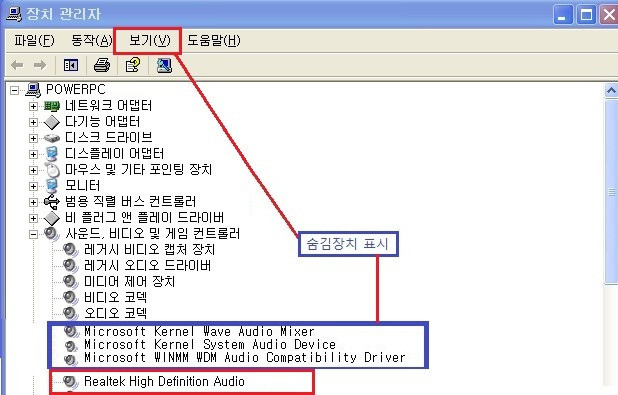Maximize the 장치 관리자 window
The width and height of the screenshot is (618, 395).
click(x=586, y=16)
